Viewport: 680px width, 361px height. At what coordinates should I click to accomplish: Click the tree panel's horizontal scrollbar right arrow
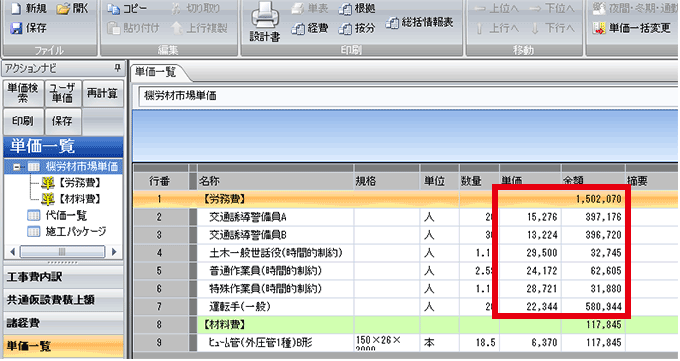pos(114,252)
